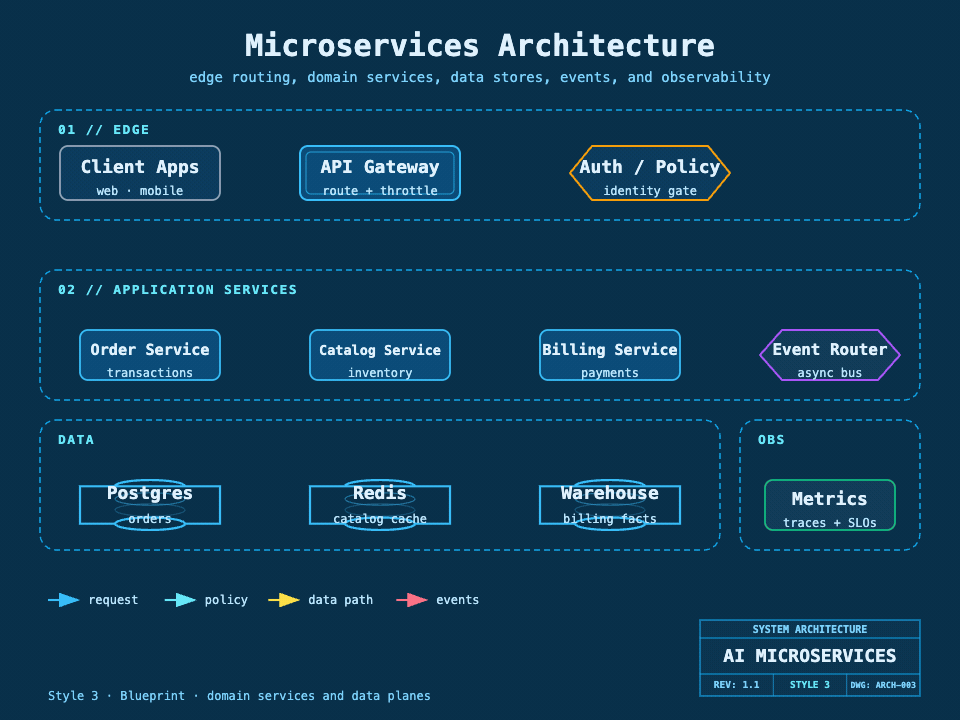
Task: Click 'route + throttle' caption
Action: point(380,190)
